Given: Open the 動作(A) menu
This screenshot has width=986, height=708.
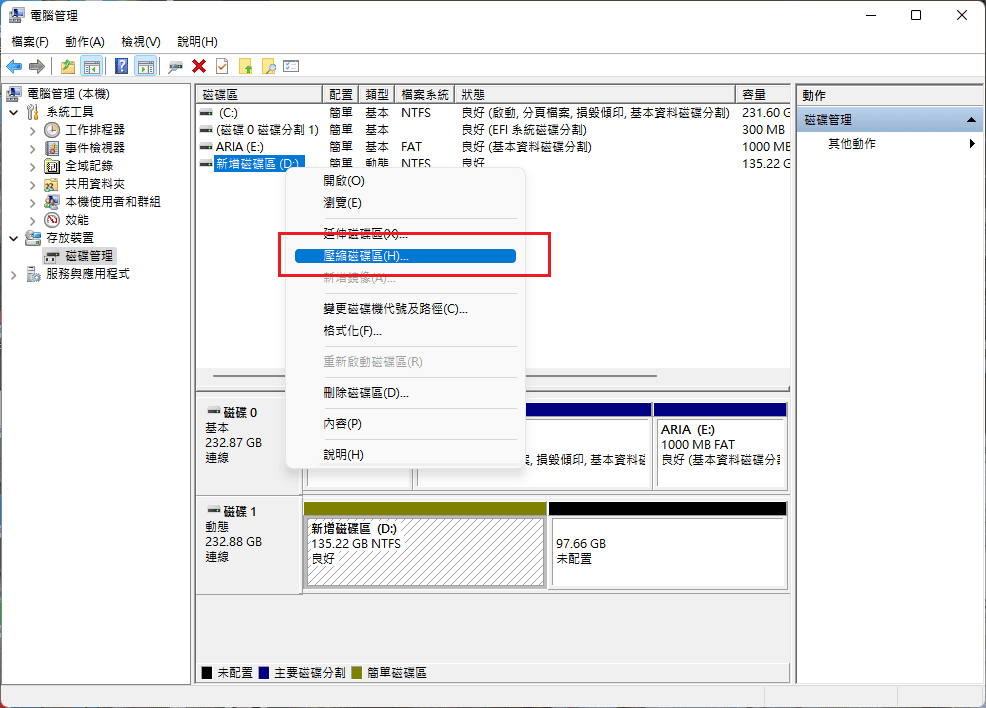Looking at the screenshot, I should 84,42.
